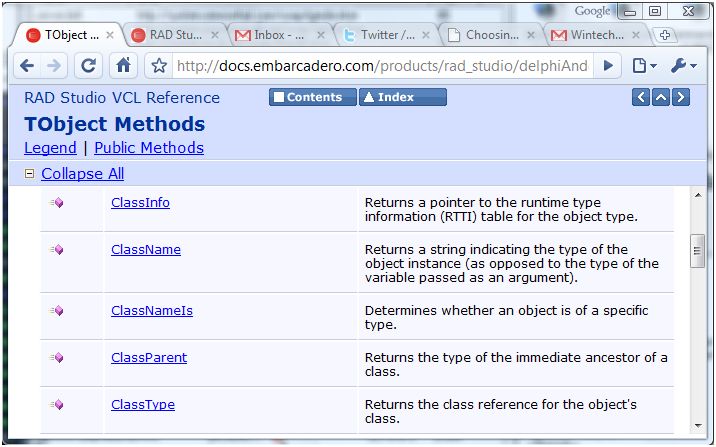Go to next topic arrow
This screenshot has width=716, height=447.
[x=681, y=97]
